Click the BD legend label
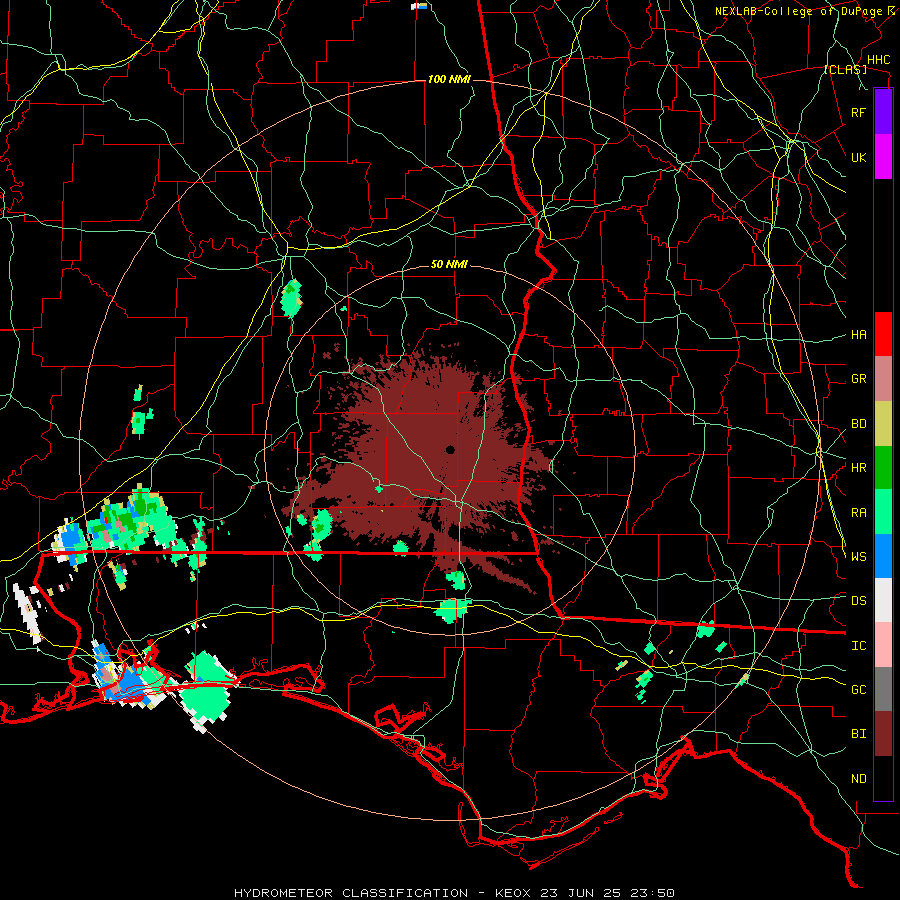Viewport: 900px width, 900px height. pos(858,424)
